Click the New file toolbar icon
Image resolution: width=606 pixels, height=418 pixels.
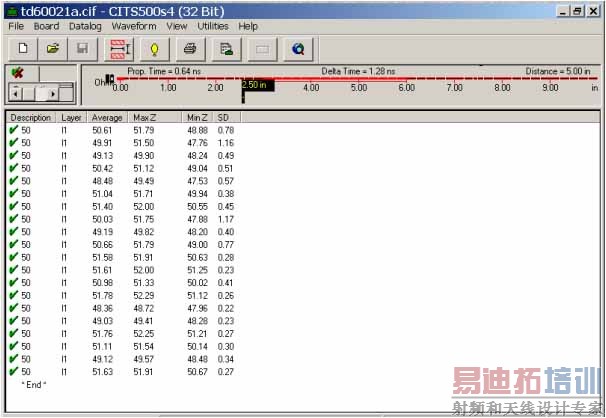(x=23, y=49)
